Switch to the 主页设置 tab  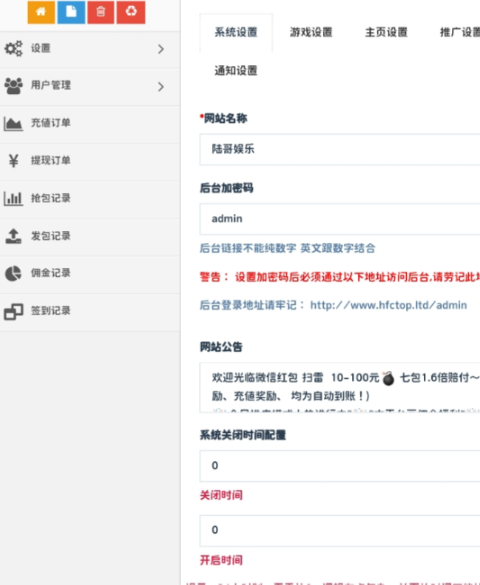pos(386,32)
